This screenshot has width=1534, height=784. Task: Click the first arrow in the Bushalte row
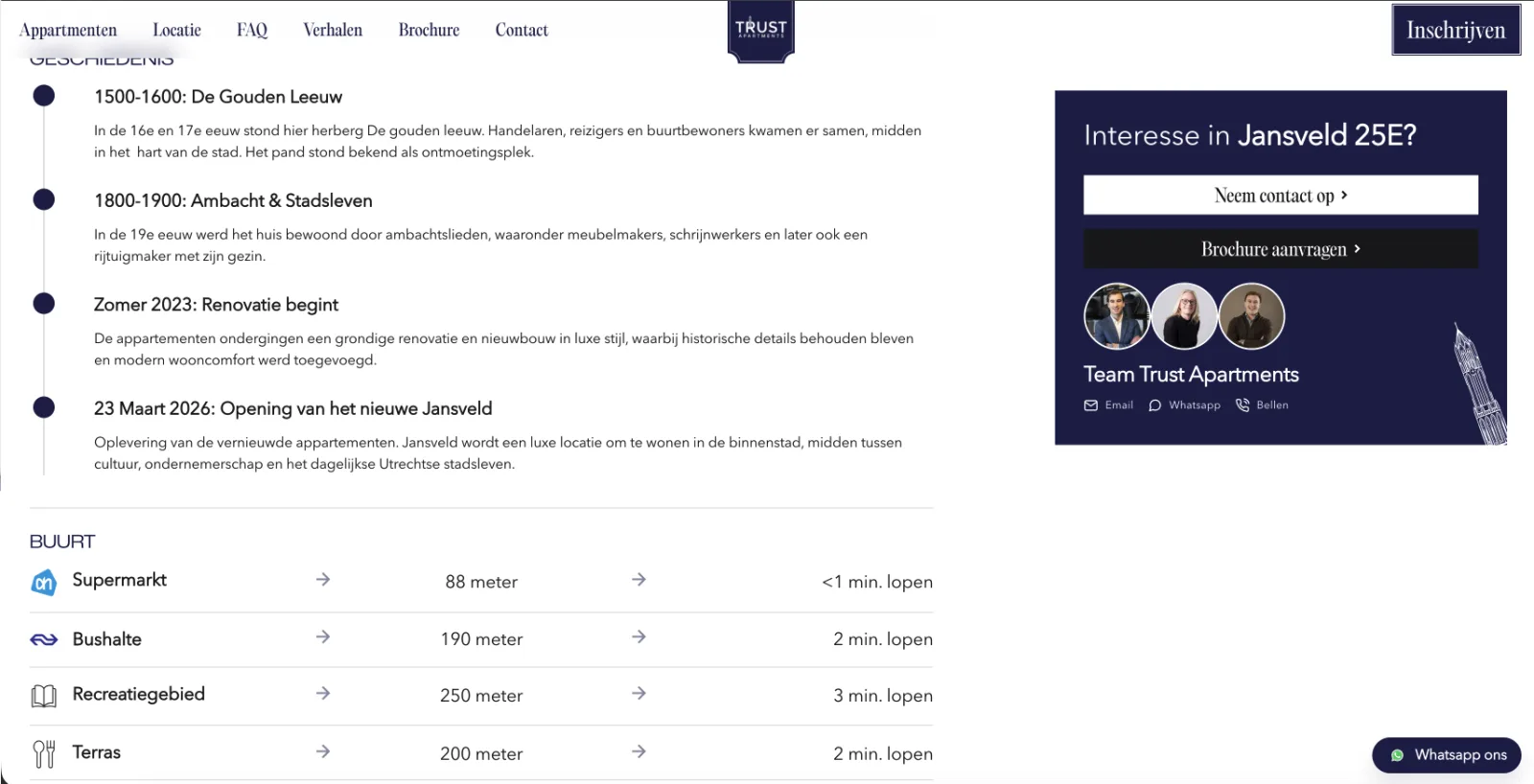323,636
